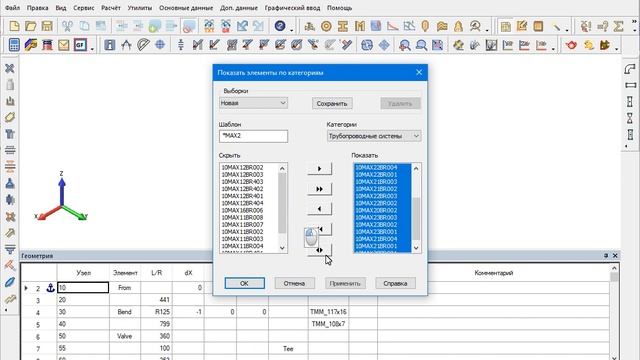Click the plain magnifier zoom icon
This screenshot has width=640, height=360.
[x=421, y=44]
